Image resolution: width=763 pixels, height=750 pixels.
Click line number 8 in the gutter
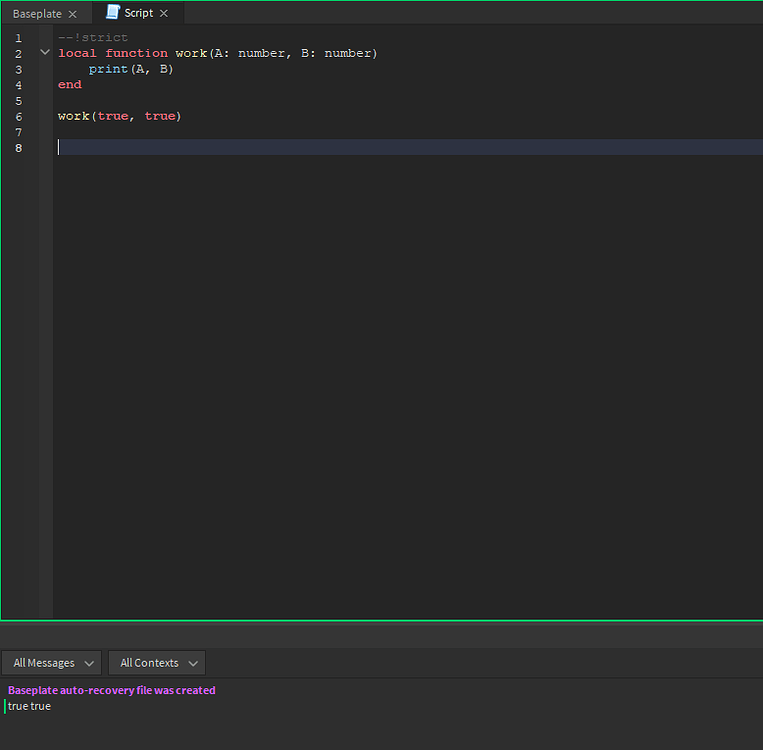[x=18, y=148]
